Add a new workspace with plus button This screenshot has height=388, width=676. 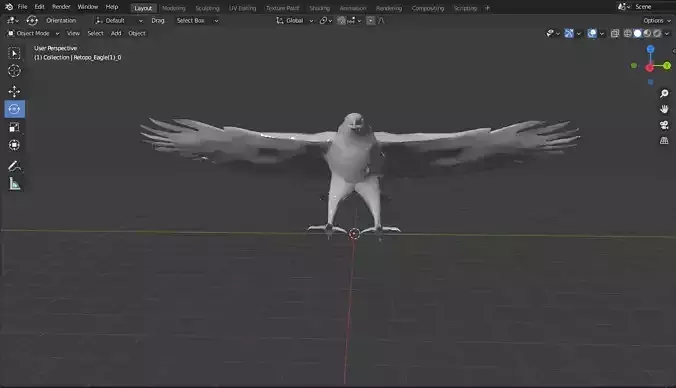487,8
